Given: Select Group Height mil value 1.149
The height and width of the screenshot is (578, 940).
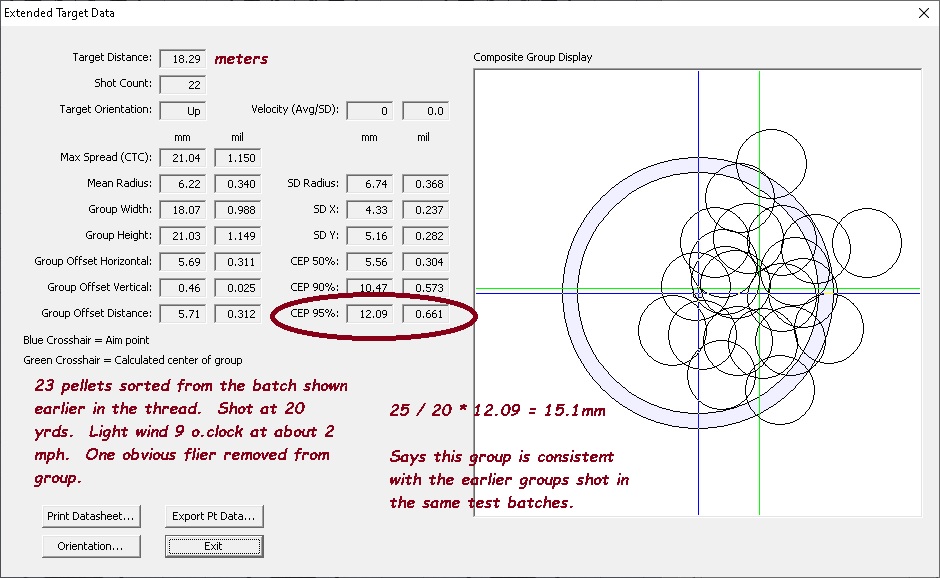Looking at the screenshot, I should point(238,236).
